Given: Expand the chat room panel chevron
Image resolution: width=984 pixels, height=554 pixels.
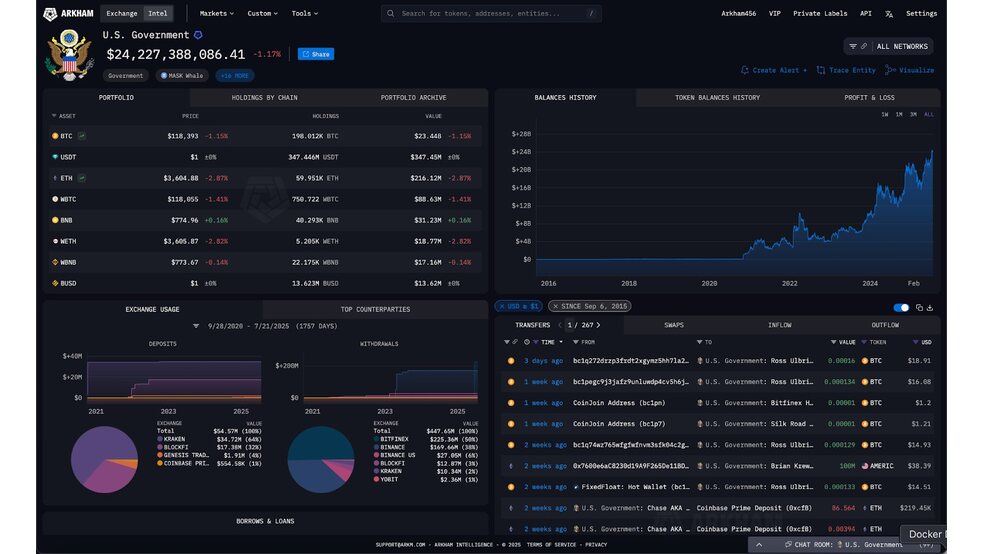Looking at the screenshot, I should (759, 545).
